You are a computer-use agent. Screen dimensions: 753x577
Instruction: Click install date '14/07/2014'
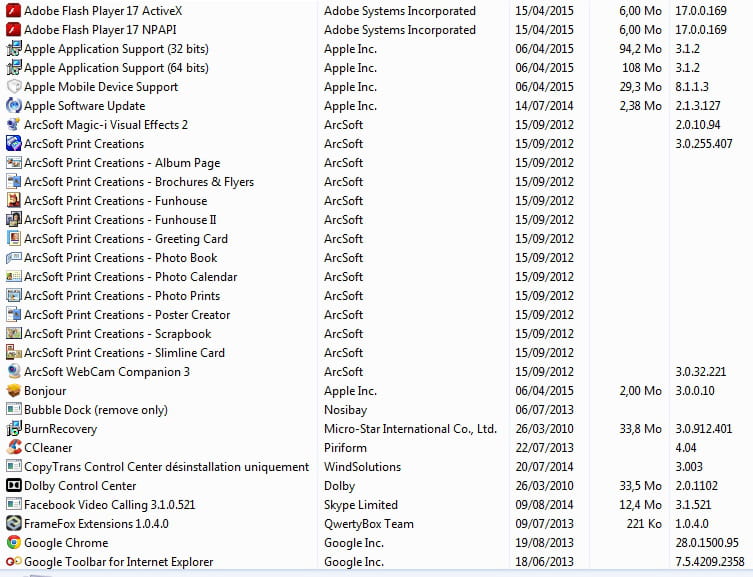[545, 106]
